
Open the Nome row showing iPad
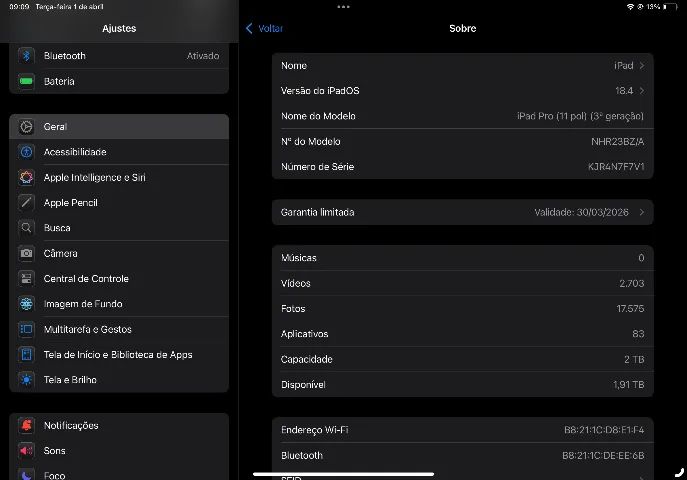pyautogui.click(x=463, y=66)
